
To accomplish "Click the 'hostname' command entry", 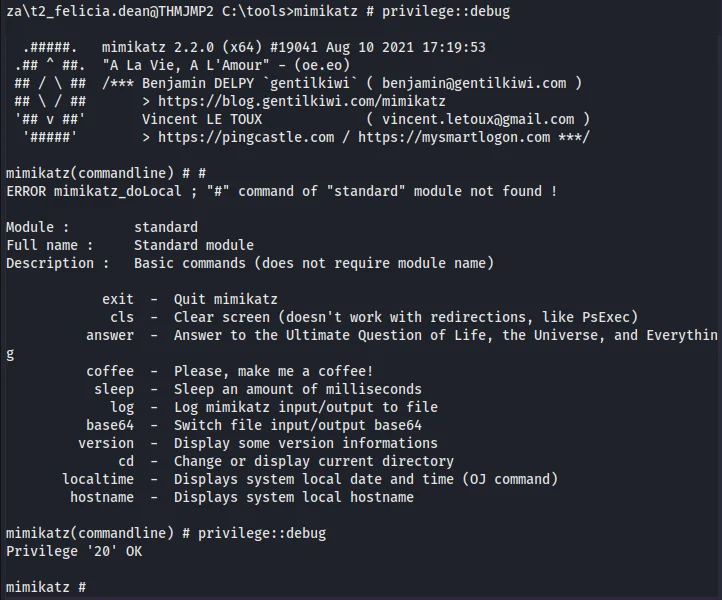I will pos(102,497).
